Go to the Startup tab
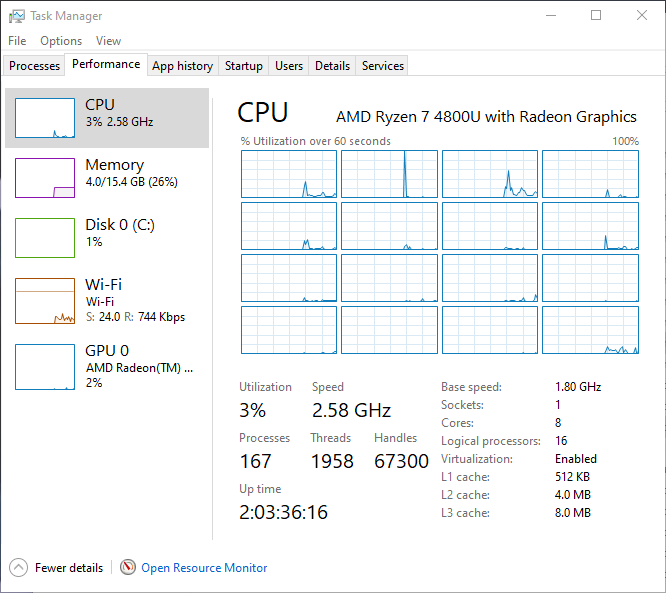The height and width of the screenshot is (593, 666). click(x=243, y=65)
